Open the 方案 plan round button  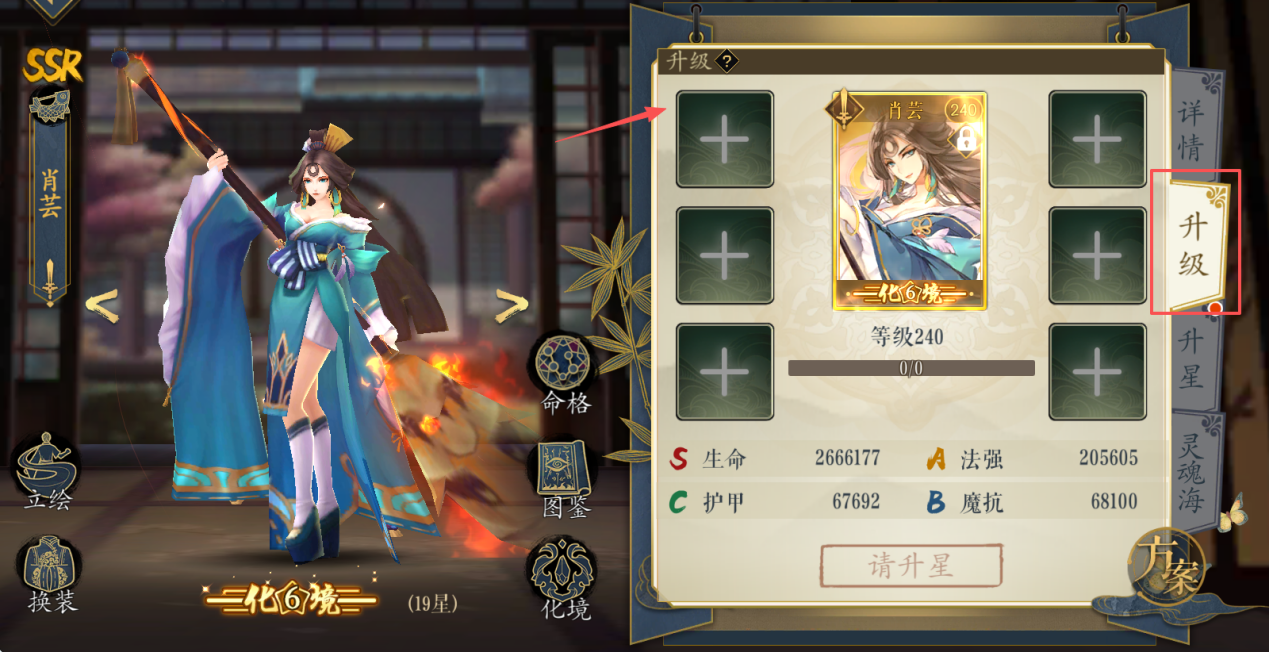(1166, 566)
